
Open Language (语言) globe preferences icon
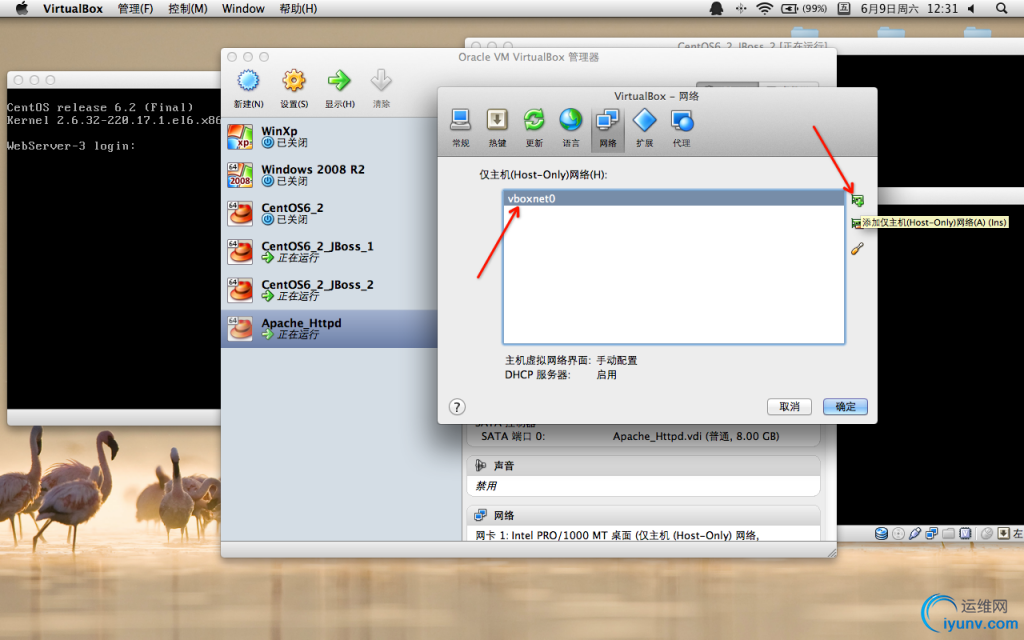point(571,121)
